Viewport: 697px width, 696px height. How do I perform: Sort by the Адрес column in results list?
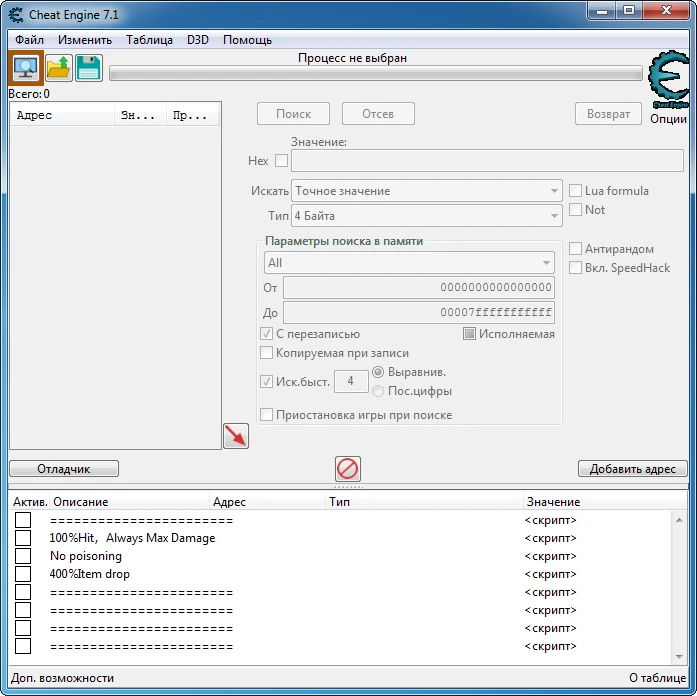[62, 115]
